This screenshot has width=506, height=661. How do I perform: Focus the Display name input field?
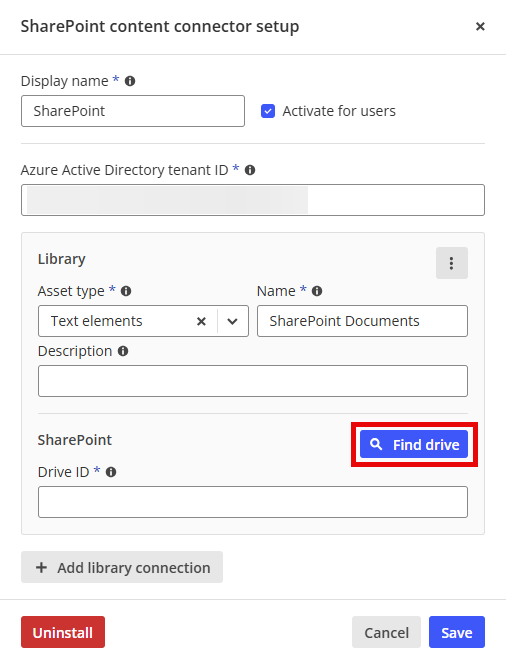point(133,111)
